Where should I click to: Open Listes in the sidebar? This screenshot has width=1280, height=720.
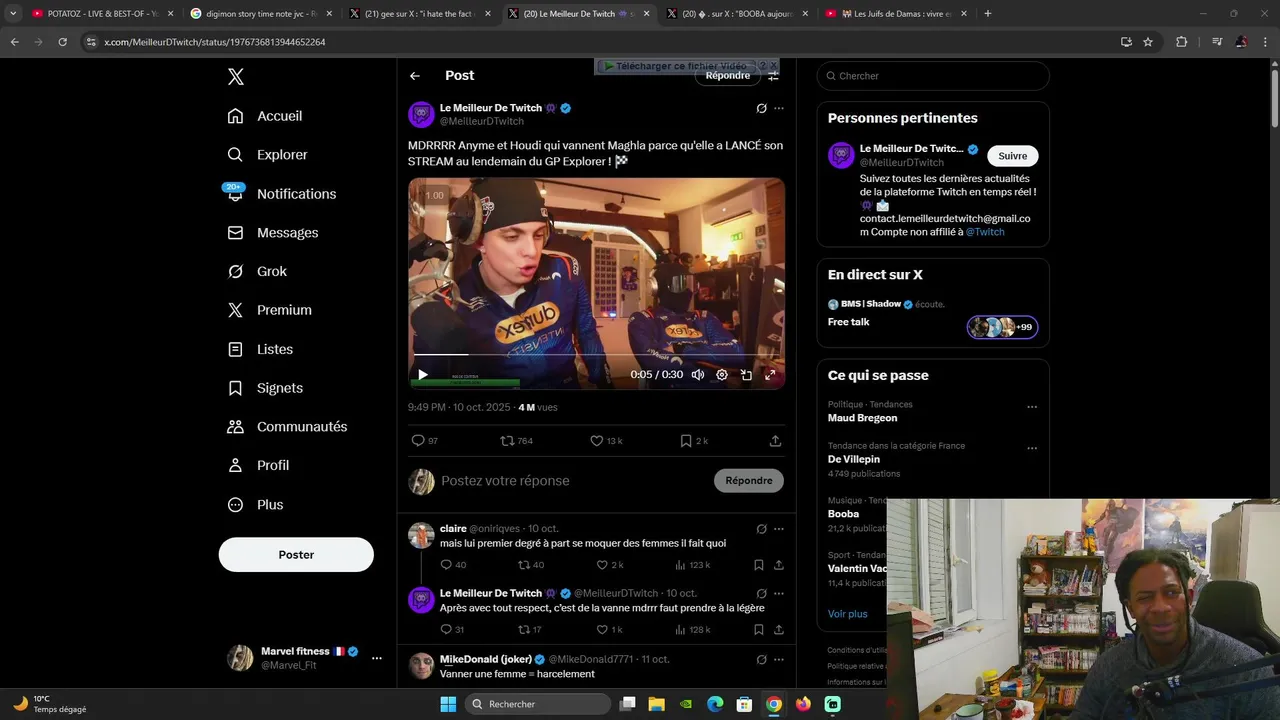tap(260, 349)
